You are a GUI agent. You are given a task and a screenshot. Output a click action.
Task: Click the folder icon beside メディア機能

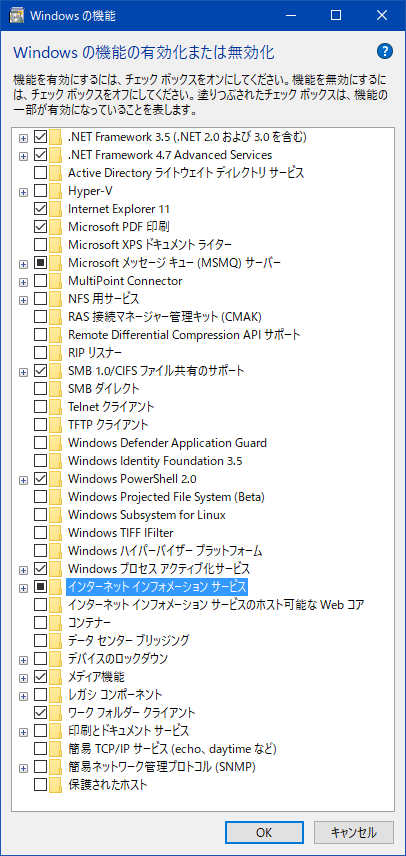[x=55, y=677]
